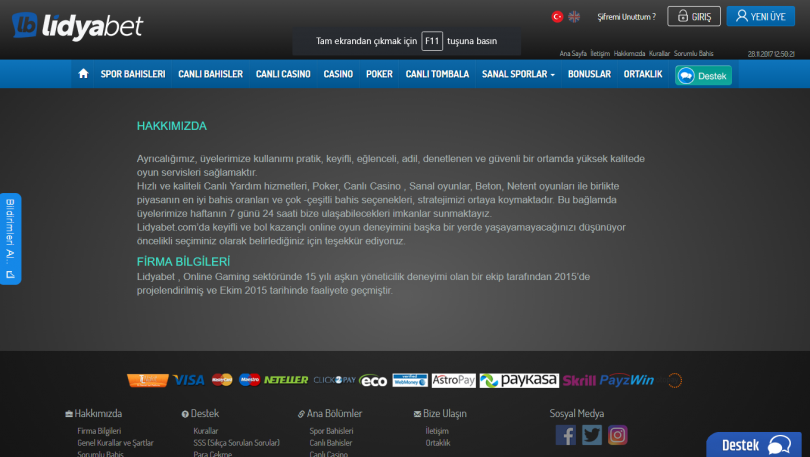Click the WebMoney payment logo

pyautogui.click(x=410, y=380)
